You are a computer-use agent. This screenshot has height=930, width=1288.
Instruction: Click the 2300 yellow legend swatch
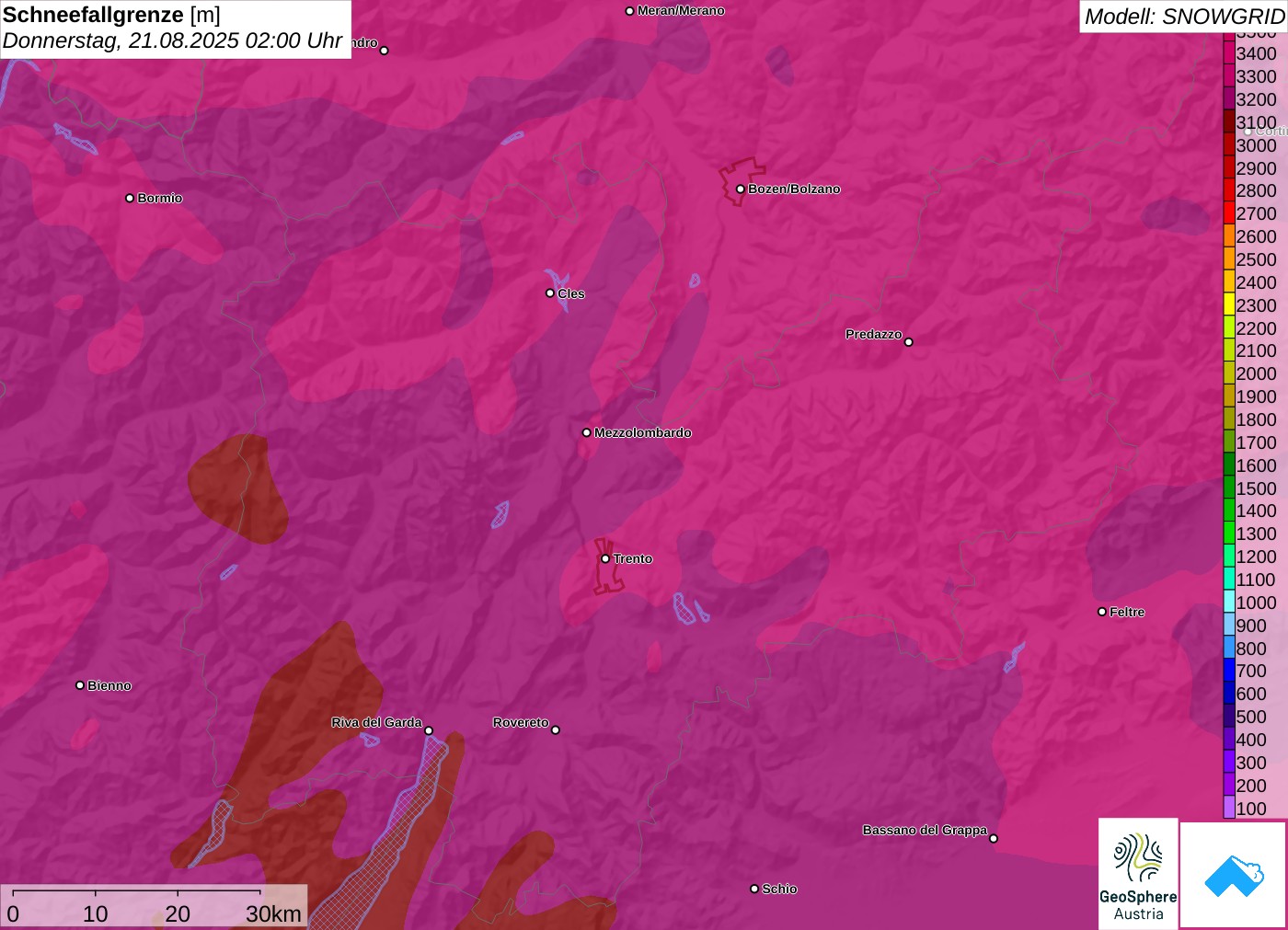(1229, 304)
